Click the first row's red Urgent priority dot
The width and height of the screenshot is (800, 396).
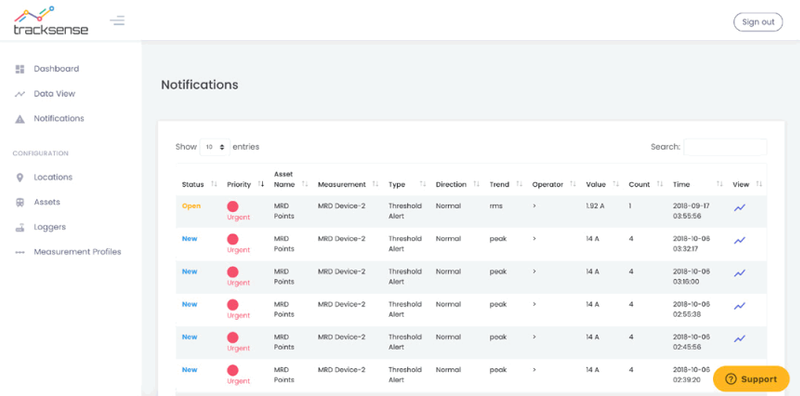233,207
